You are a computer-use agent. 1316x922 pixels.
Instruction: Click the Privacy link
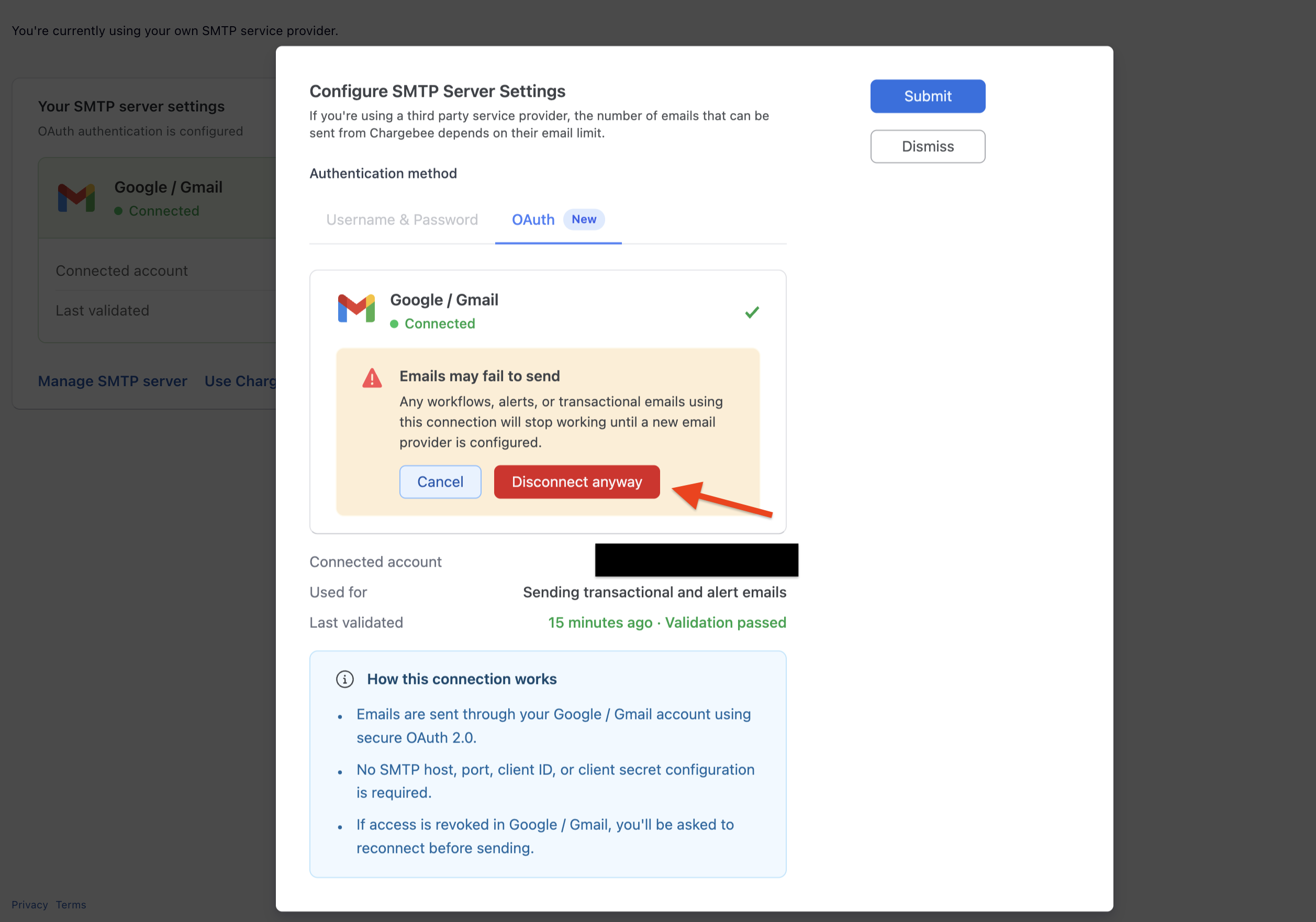click(30, 905)
